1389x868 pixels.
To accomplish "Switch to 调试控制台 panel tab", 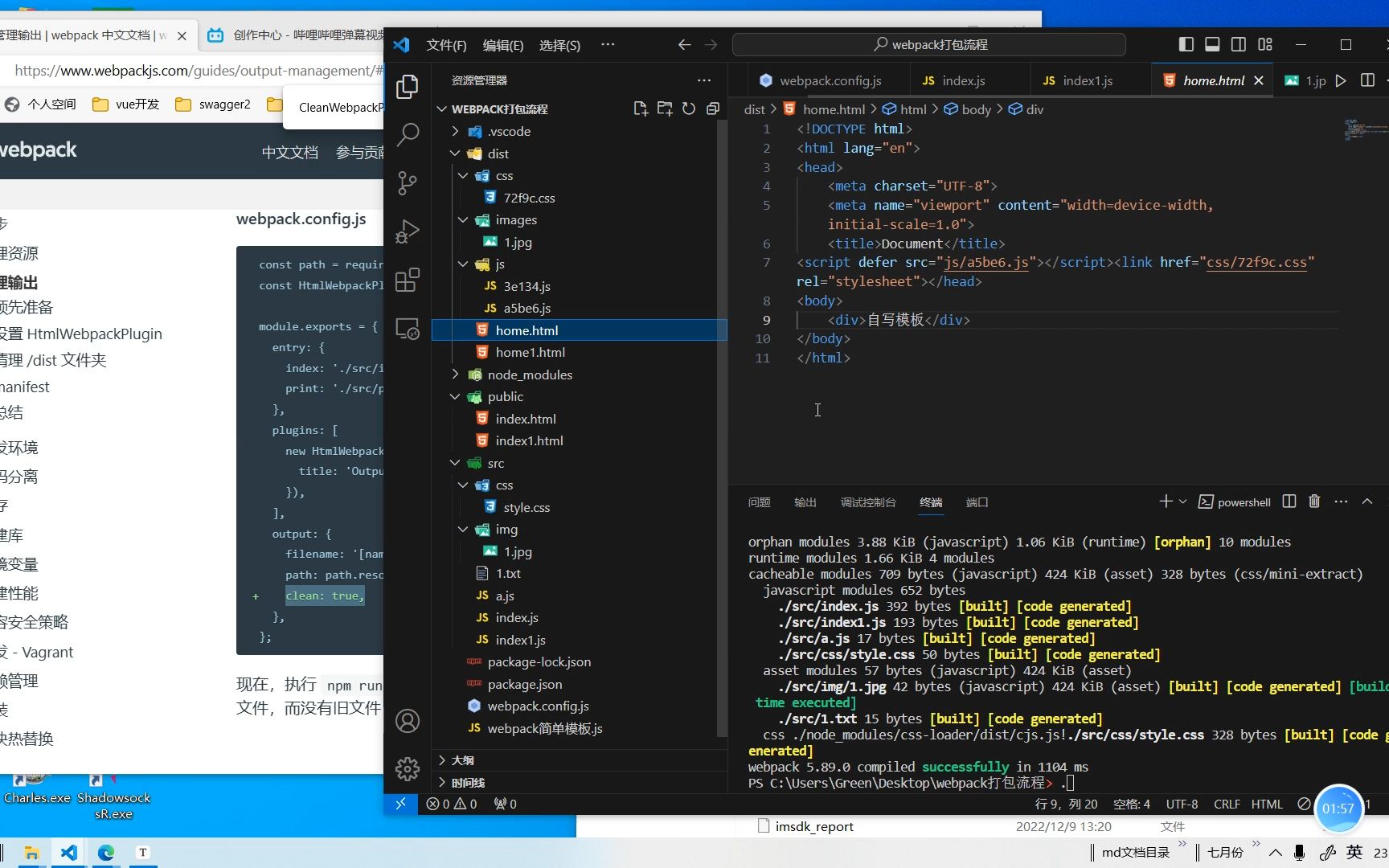I will [868, 502].
